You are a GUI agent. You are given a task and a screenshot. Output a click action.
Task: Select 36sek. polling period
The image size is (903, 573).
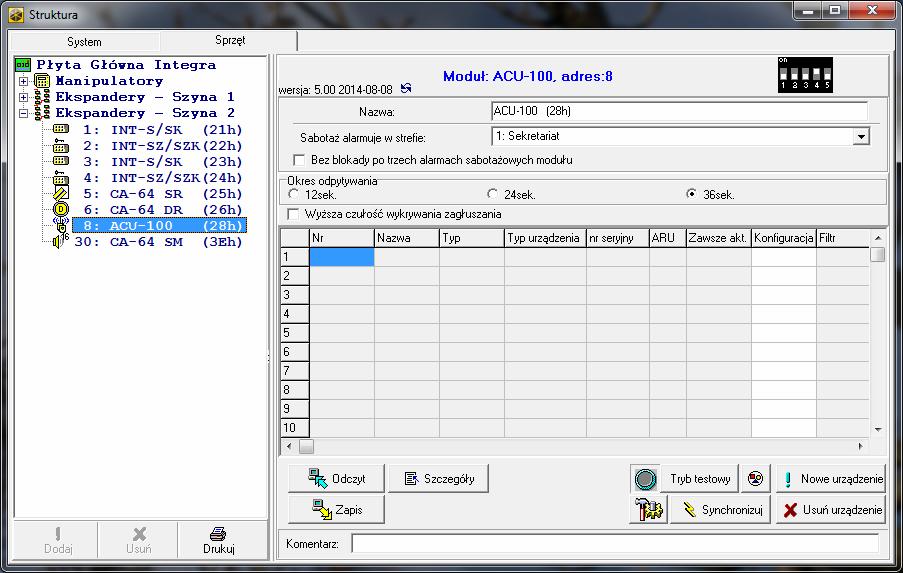692,194
